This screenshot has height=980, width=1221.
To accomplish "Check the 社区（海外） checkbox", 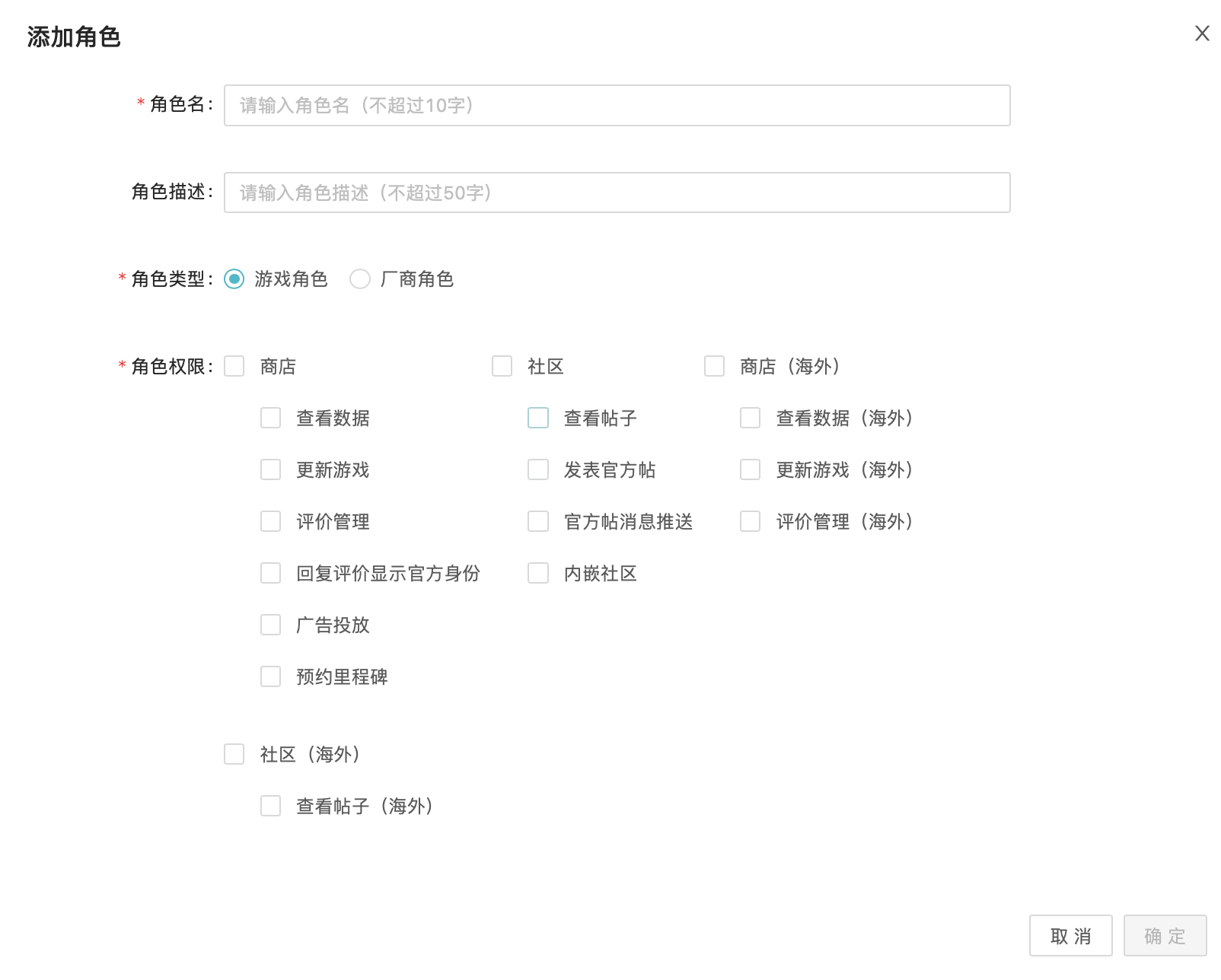I will [234, 755].
